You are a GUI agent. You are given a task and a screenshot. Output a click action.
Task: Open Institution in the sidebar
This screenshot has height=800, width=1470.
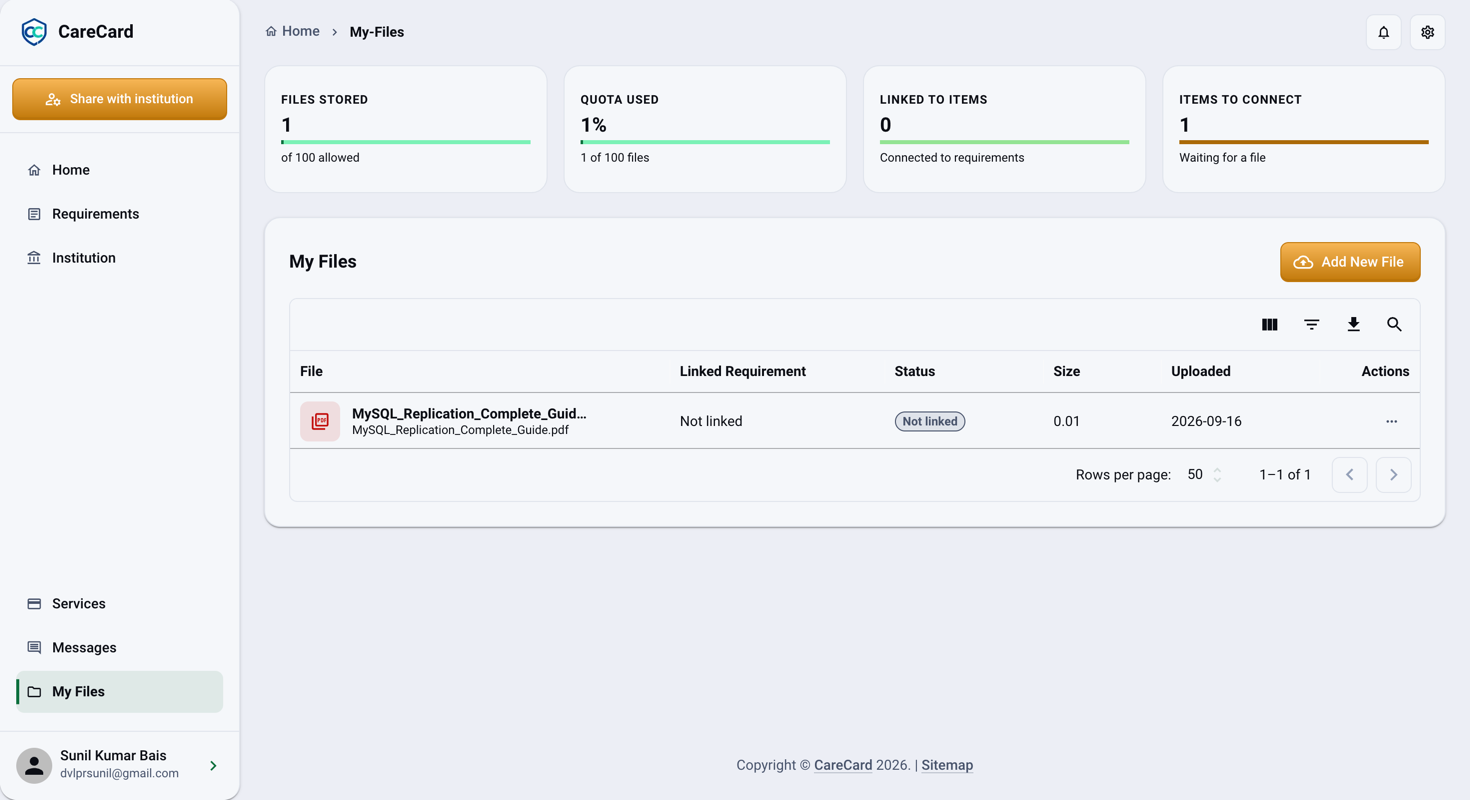tap(120, 258)
